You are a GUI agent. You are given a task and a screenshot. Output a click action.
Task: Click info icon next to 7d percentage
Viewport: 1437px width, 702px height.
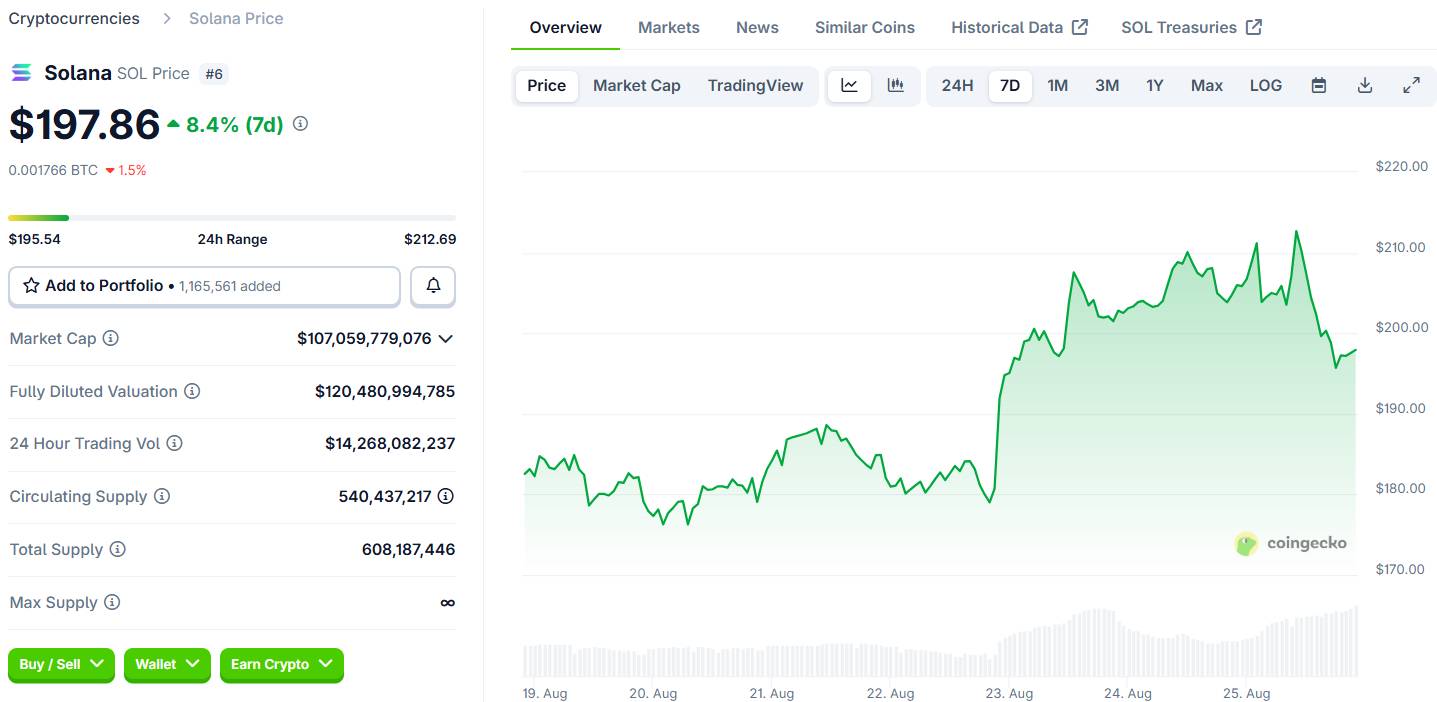coord(300,124)
